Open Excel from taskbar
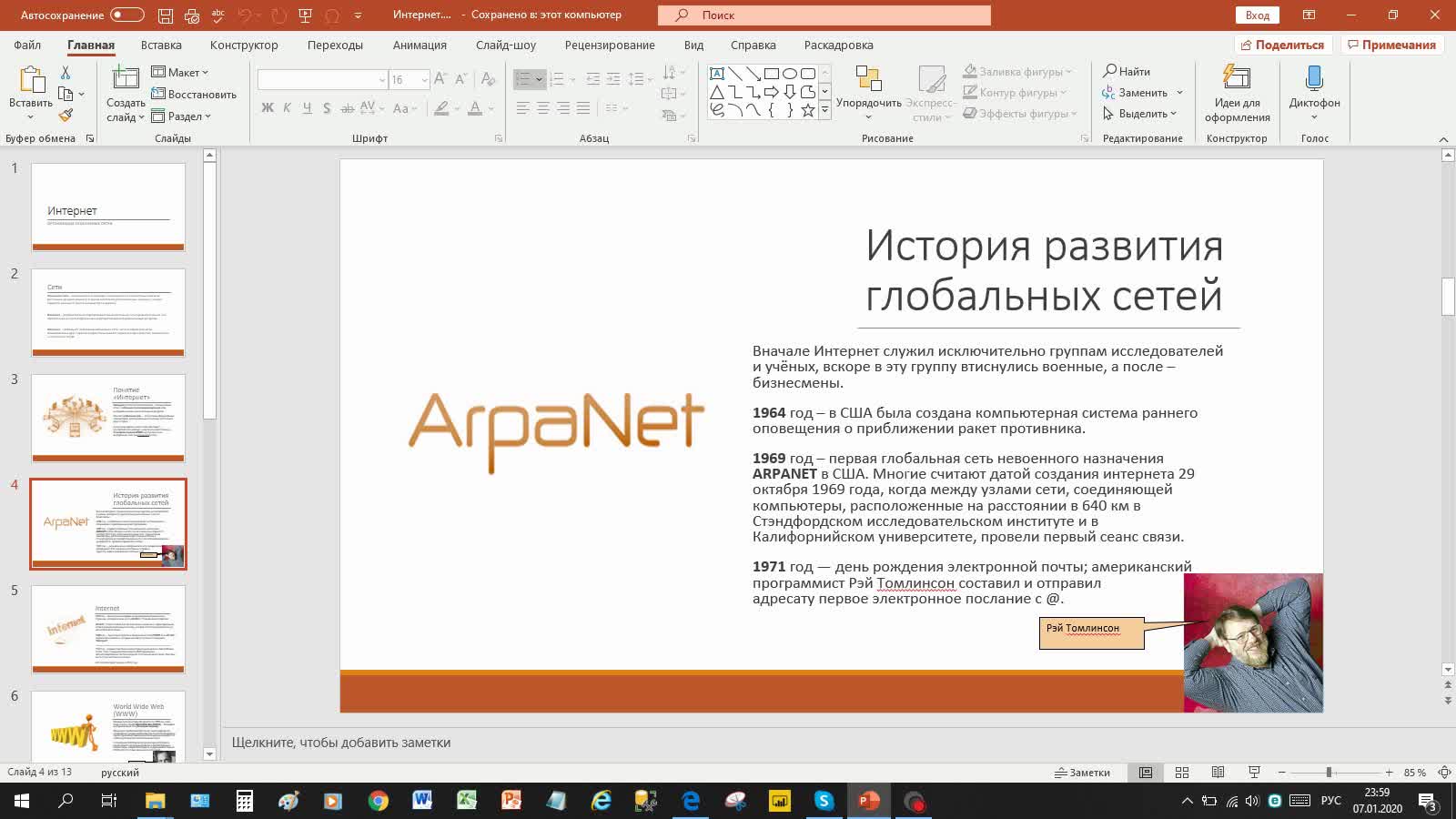The width and height of the screenshot is (1456, 819). [x=467, y=801]
